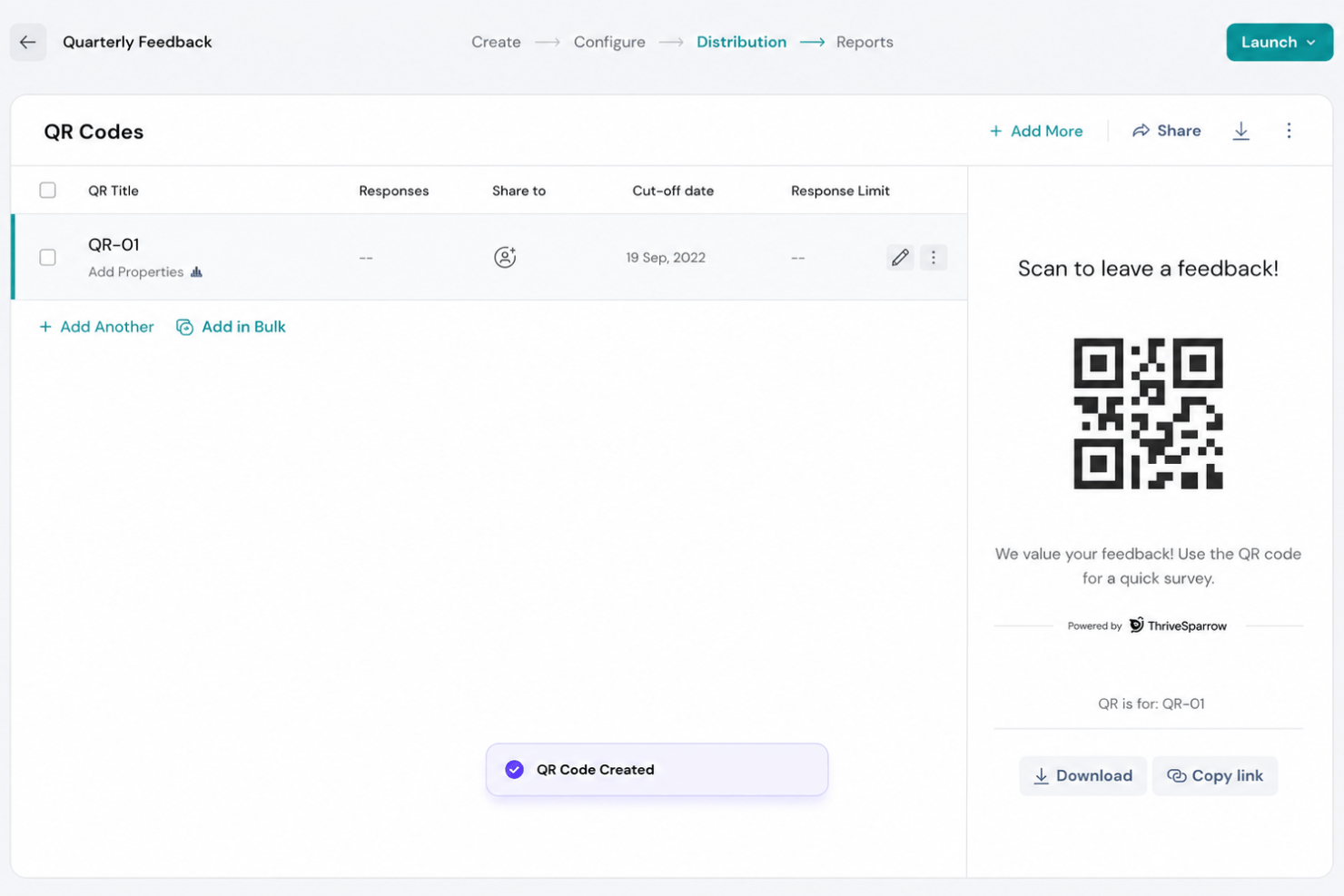Download all QR codes via header icon
This screenshot has height=896, width=1344.
tap(1241, 131)
